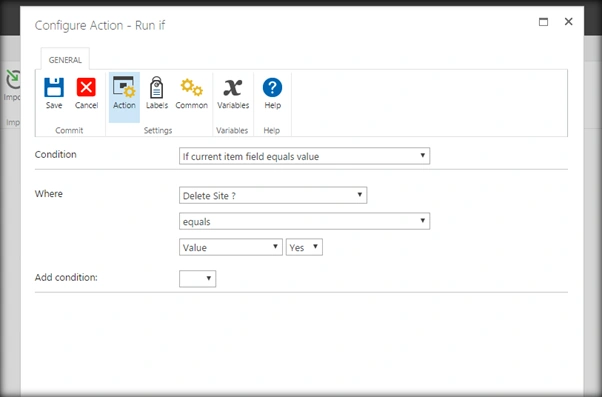Change the equals operator dropdown

(304, 222)
